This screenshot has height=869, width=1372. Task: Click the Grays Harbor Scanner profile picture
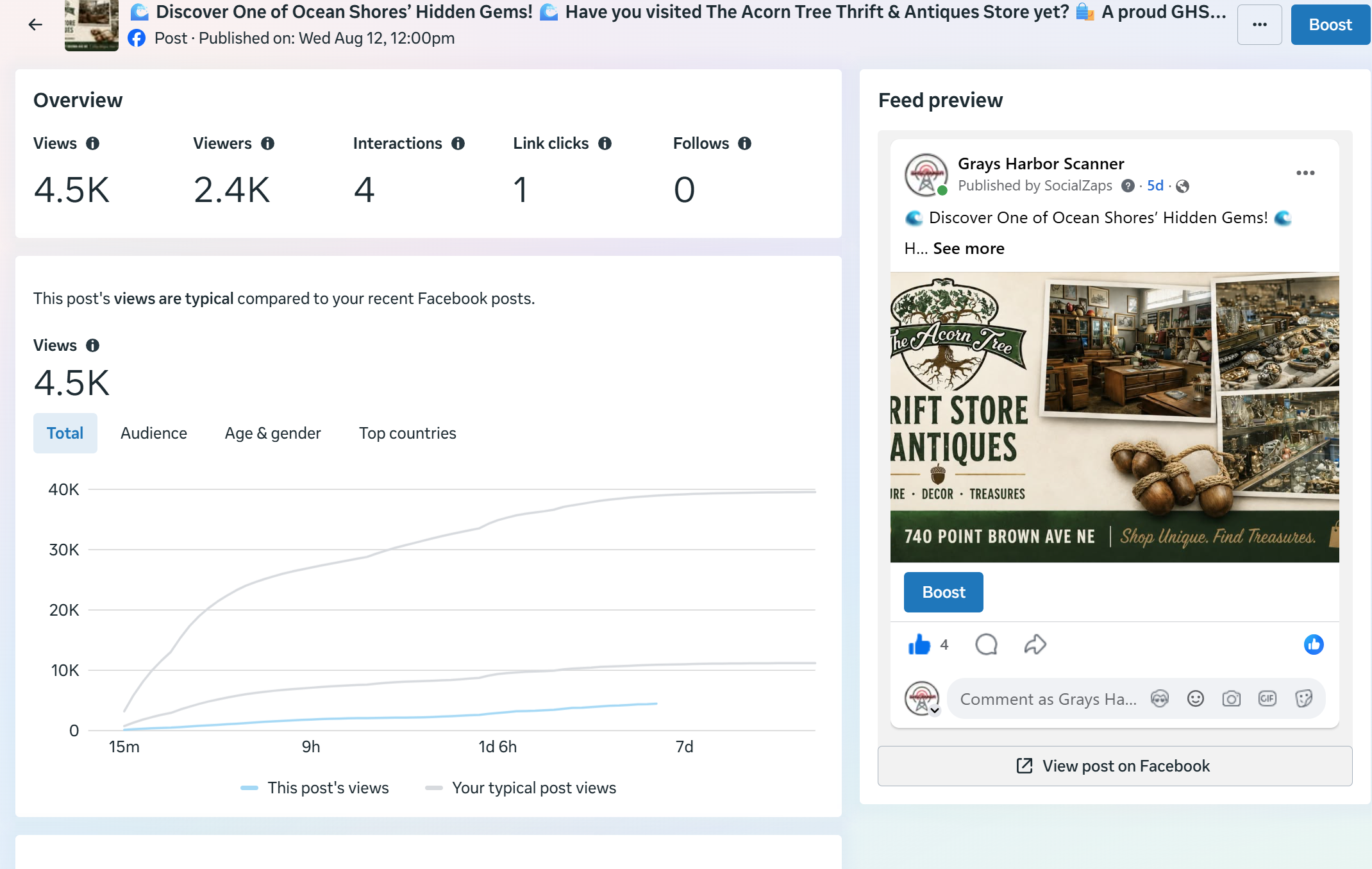[926, 174]
